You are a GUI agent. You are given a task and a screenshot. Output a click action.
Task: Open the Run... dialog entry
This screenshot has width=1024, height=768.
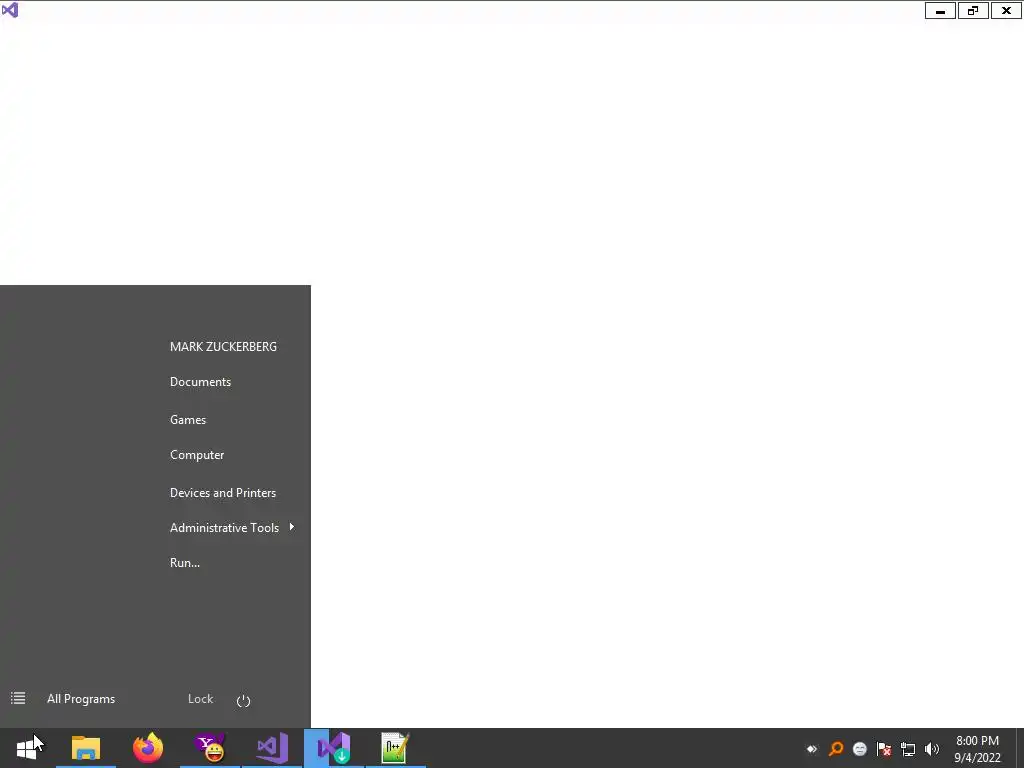(x=185, y=563)
